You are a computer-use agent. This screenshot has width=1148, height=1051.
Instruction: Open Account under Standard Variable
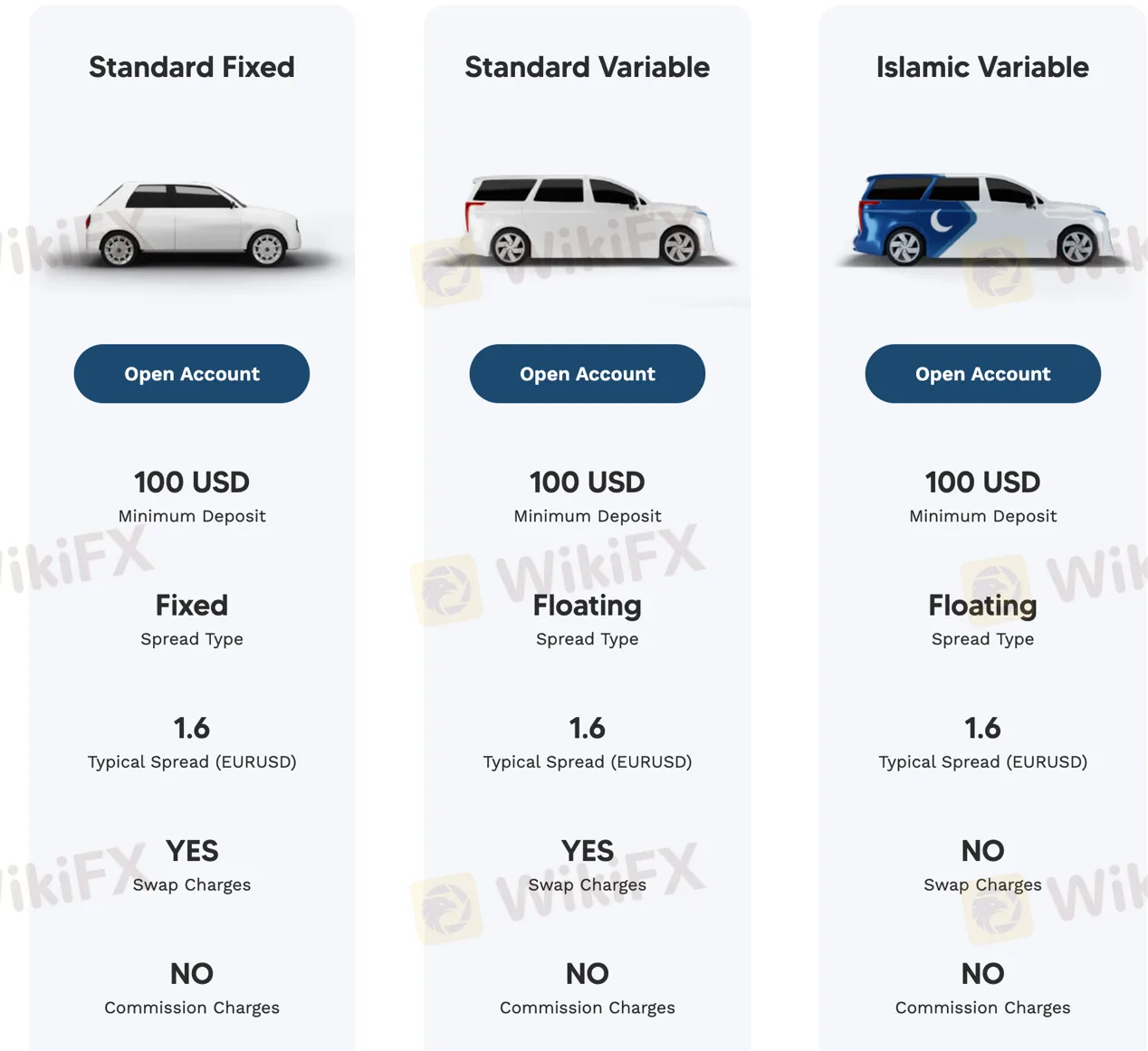pyautogui.click(x=588, y=374)
